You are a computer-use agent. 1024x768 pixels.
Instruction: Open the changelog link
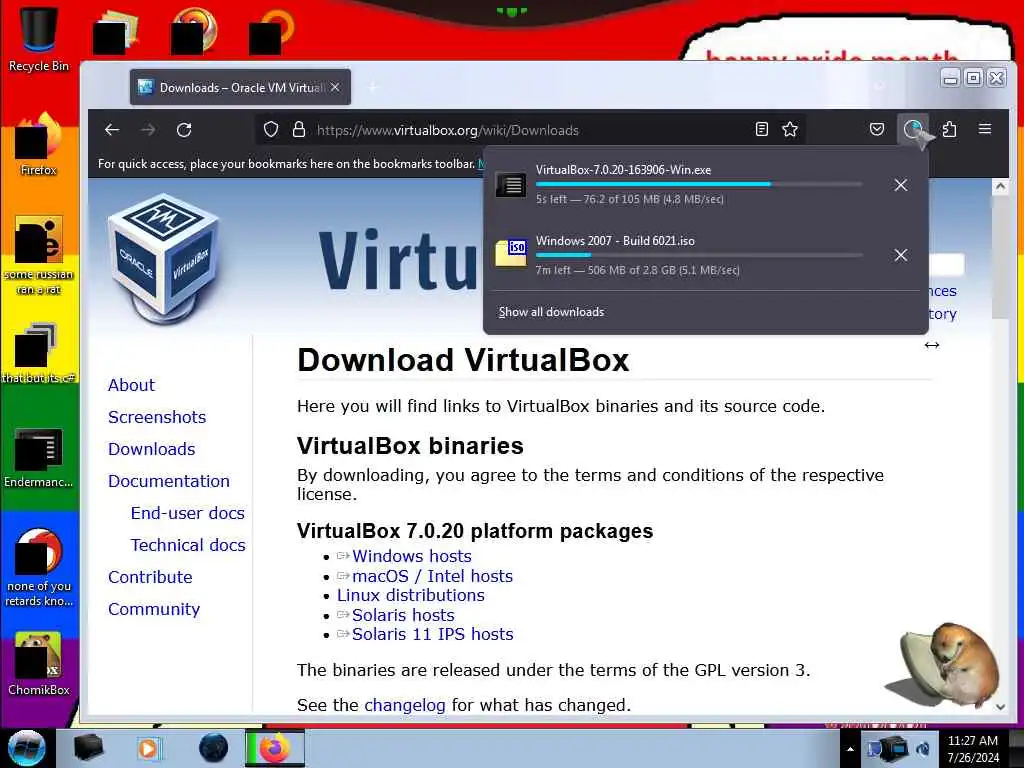[405, 705]
